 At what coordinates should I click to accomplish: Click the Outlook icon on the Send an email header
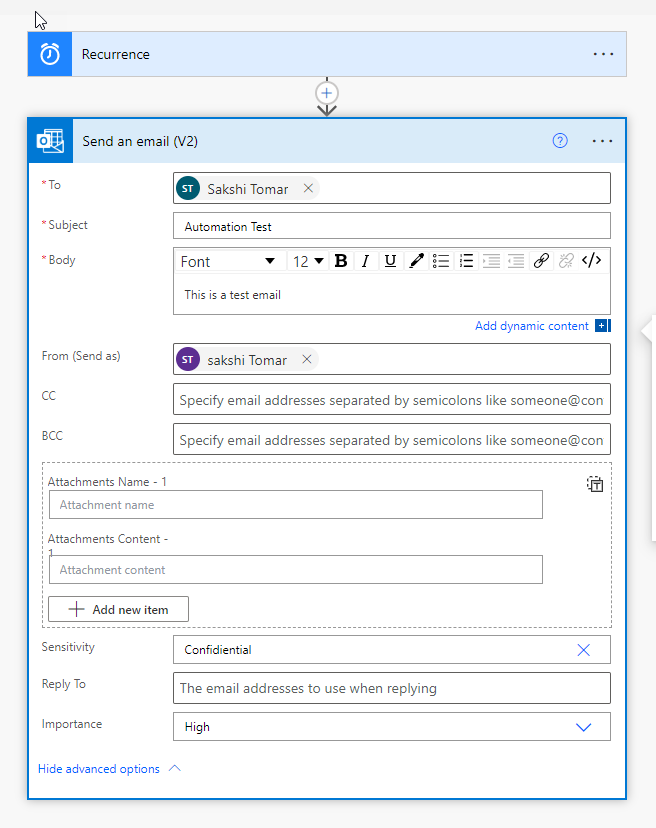[51, 141]
